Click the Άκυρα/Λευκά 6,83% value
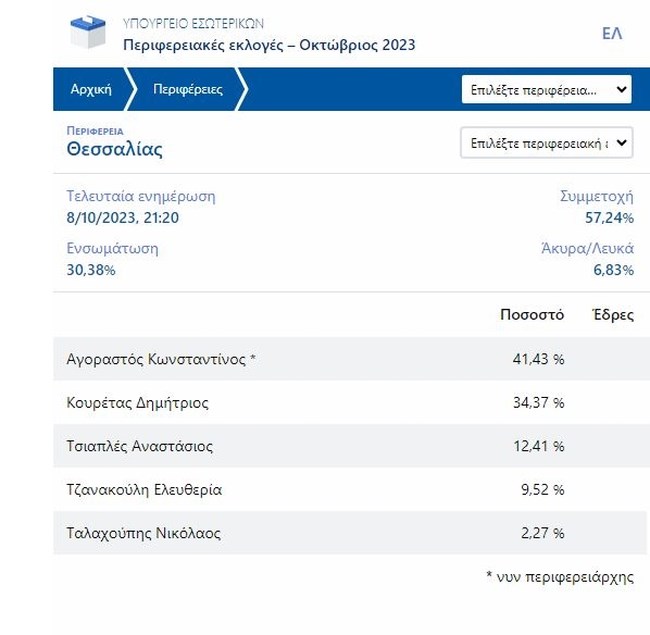The height and width of the screenshot is (635, 650). (613, 270)
